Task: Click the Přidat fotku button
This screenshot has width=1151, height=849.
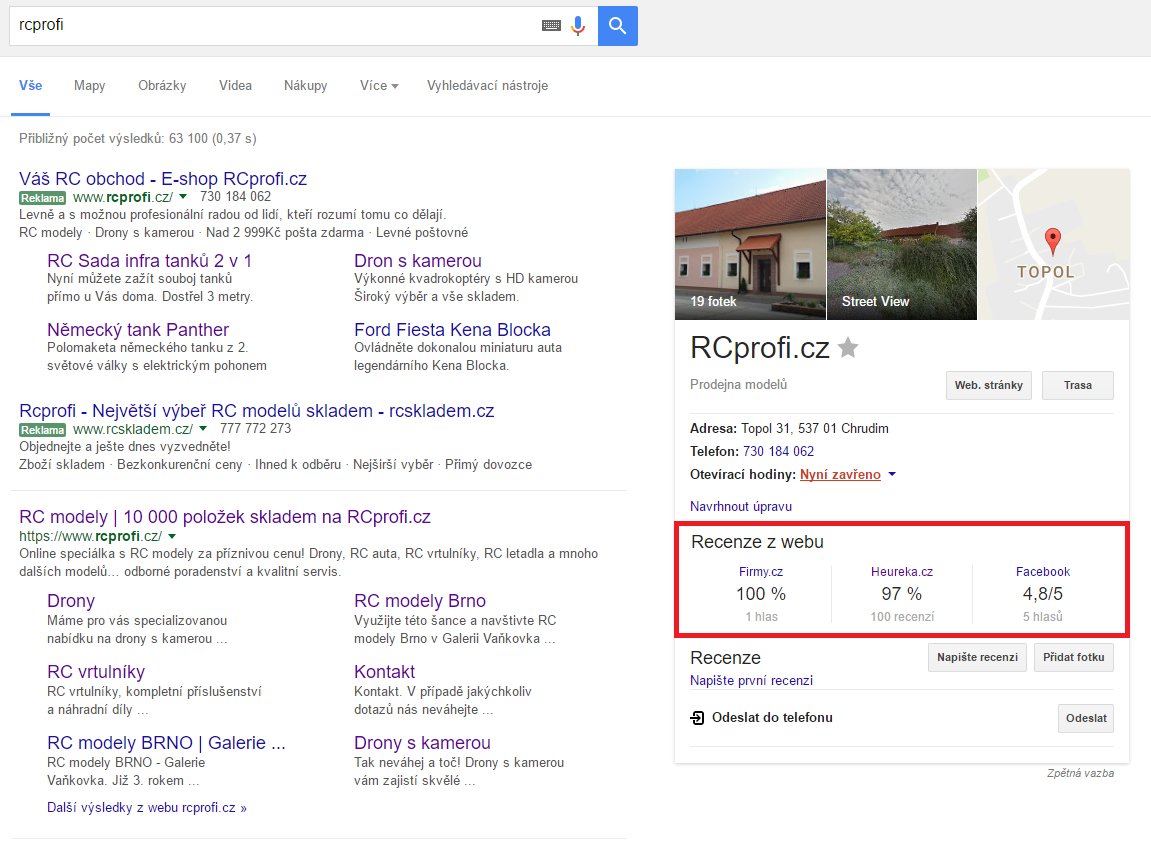Action: coord(1073,657)
